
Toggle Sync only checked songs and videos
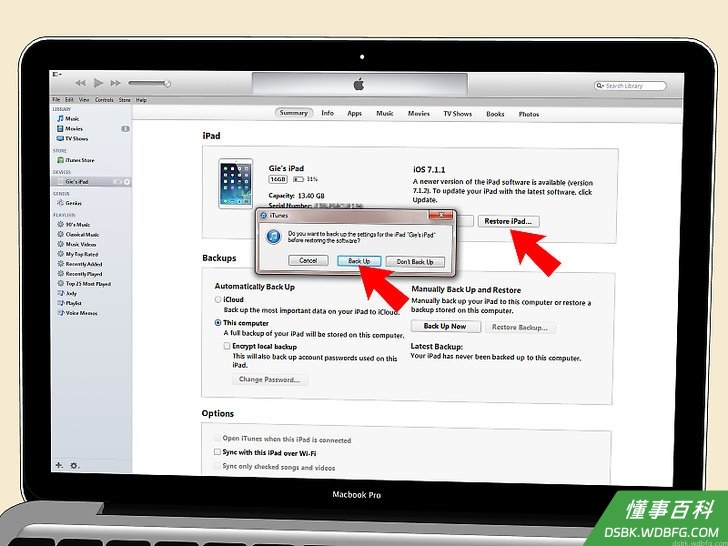217,466
